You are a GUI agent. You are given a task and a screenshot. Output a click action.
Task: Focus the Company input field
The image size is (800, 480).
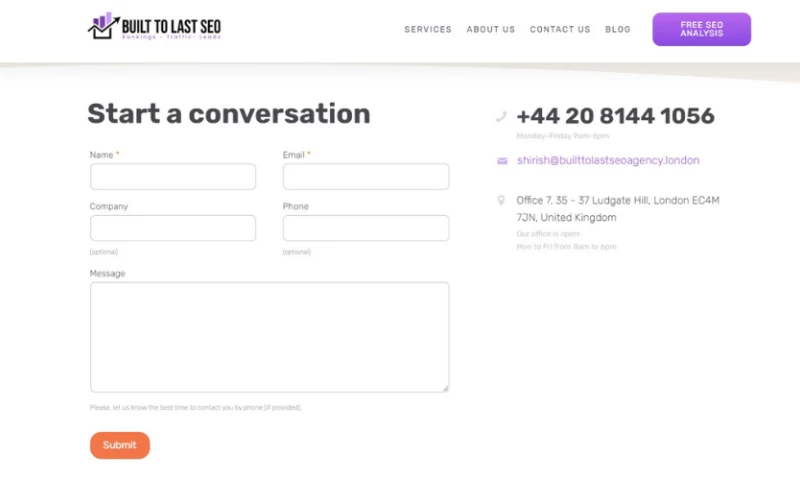pos(173,228)
